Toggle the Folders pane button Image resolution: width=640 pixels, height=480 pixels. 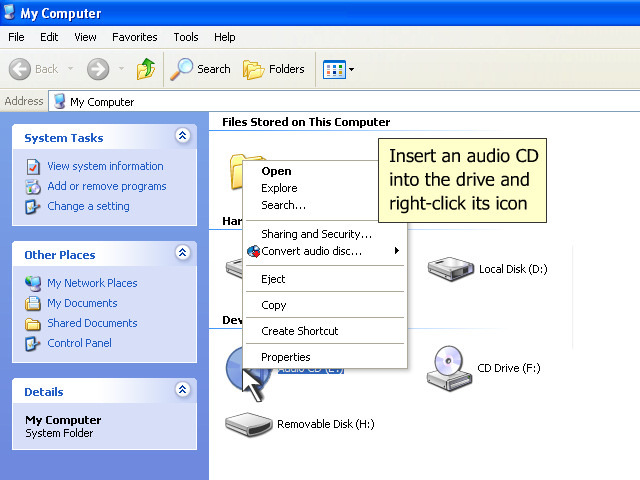pos(274,69)
